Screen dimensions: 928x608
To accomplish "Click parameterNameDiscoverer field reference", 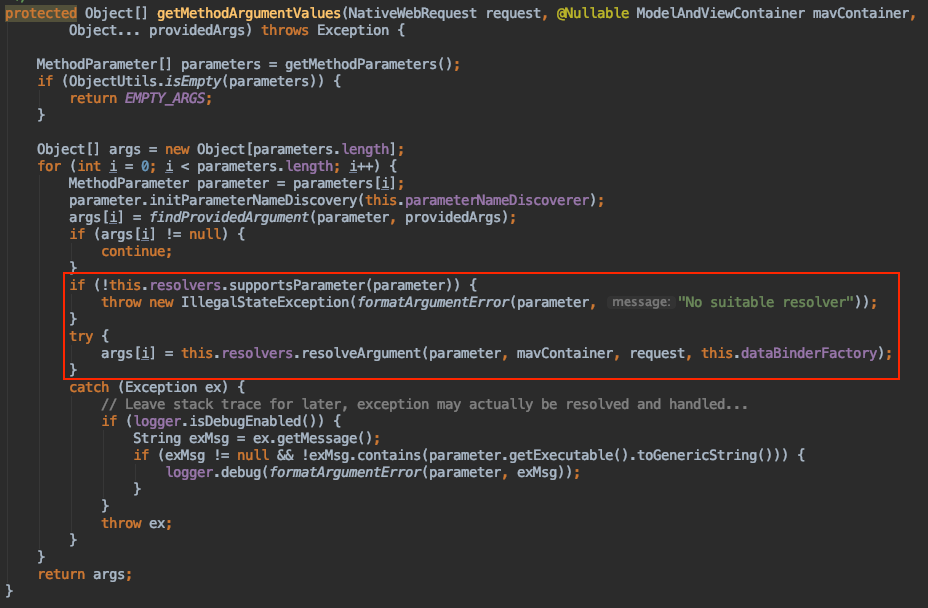I will click(x=497, y=200).
